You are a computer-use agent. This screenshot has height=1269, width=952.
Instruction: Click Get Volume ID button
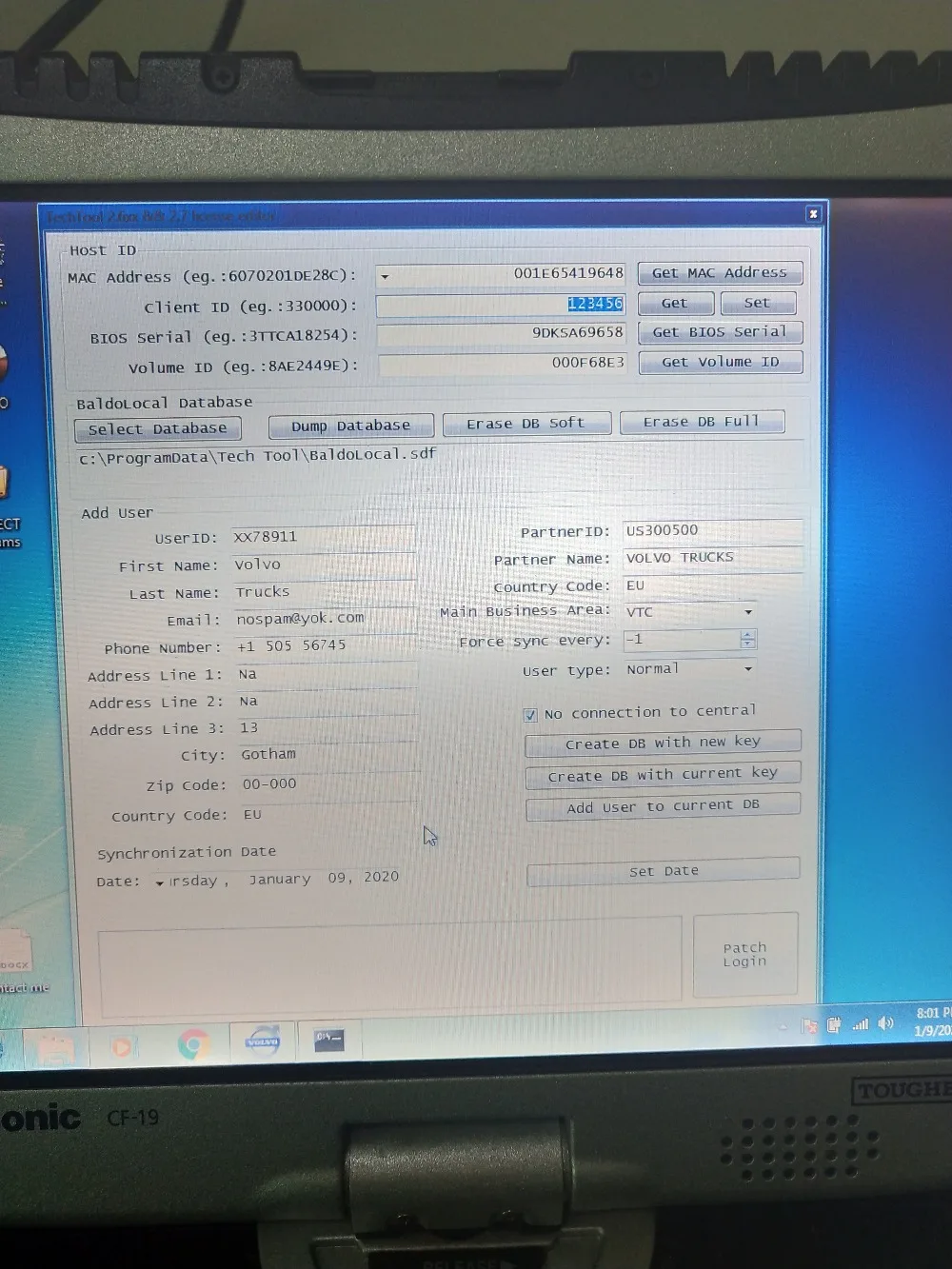(x=720, y=362)
